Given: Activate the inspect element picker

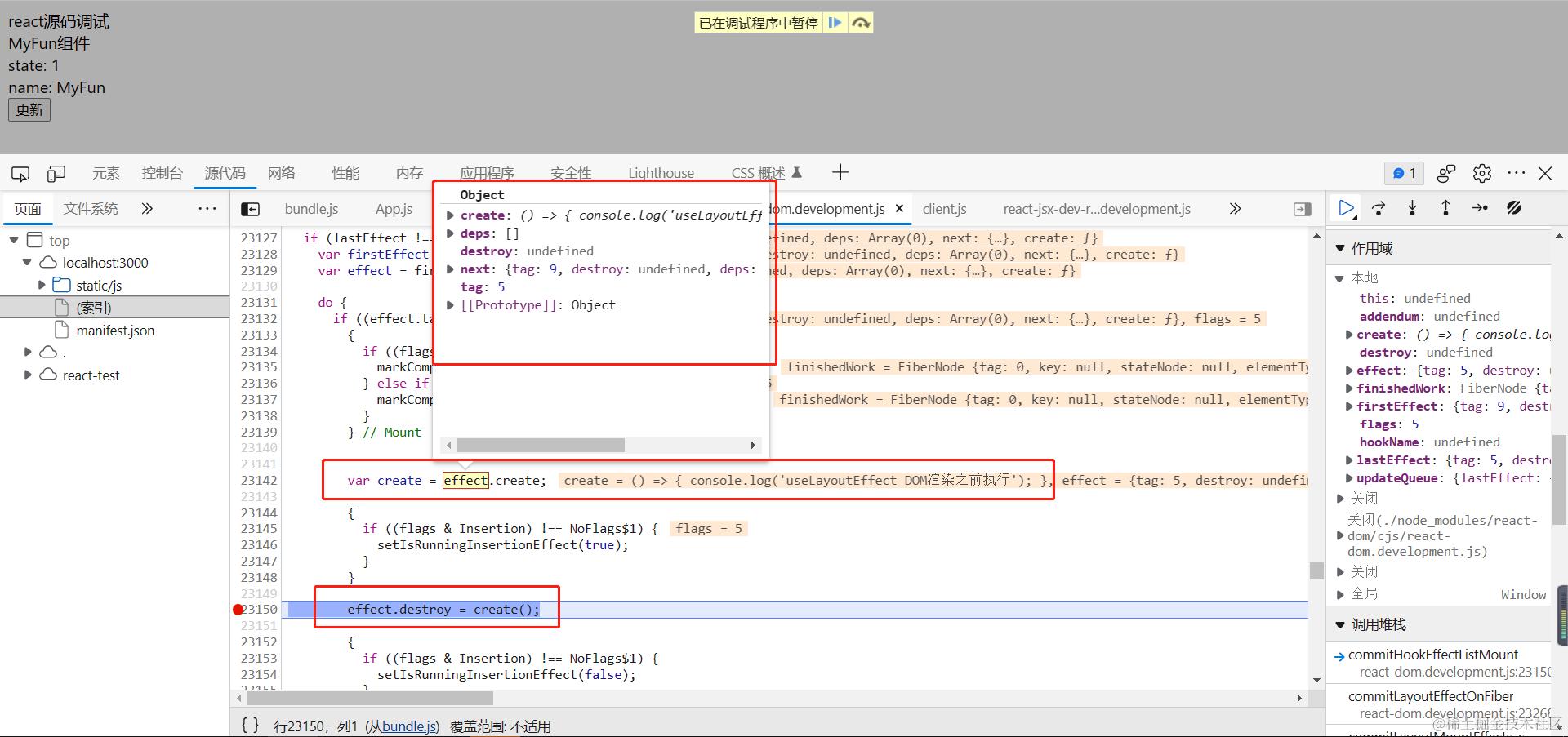Looking at the screenshot, I should click(x=20, y=173).
